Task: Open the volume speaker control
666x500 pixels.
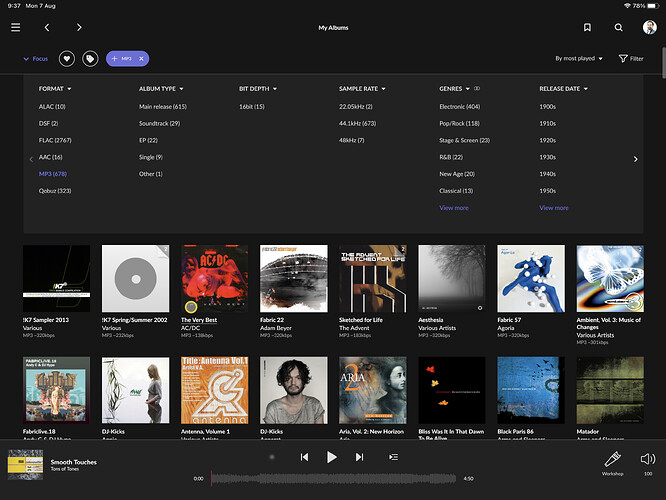Action: click(647, 459)
